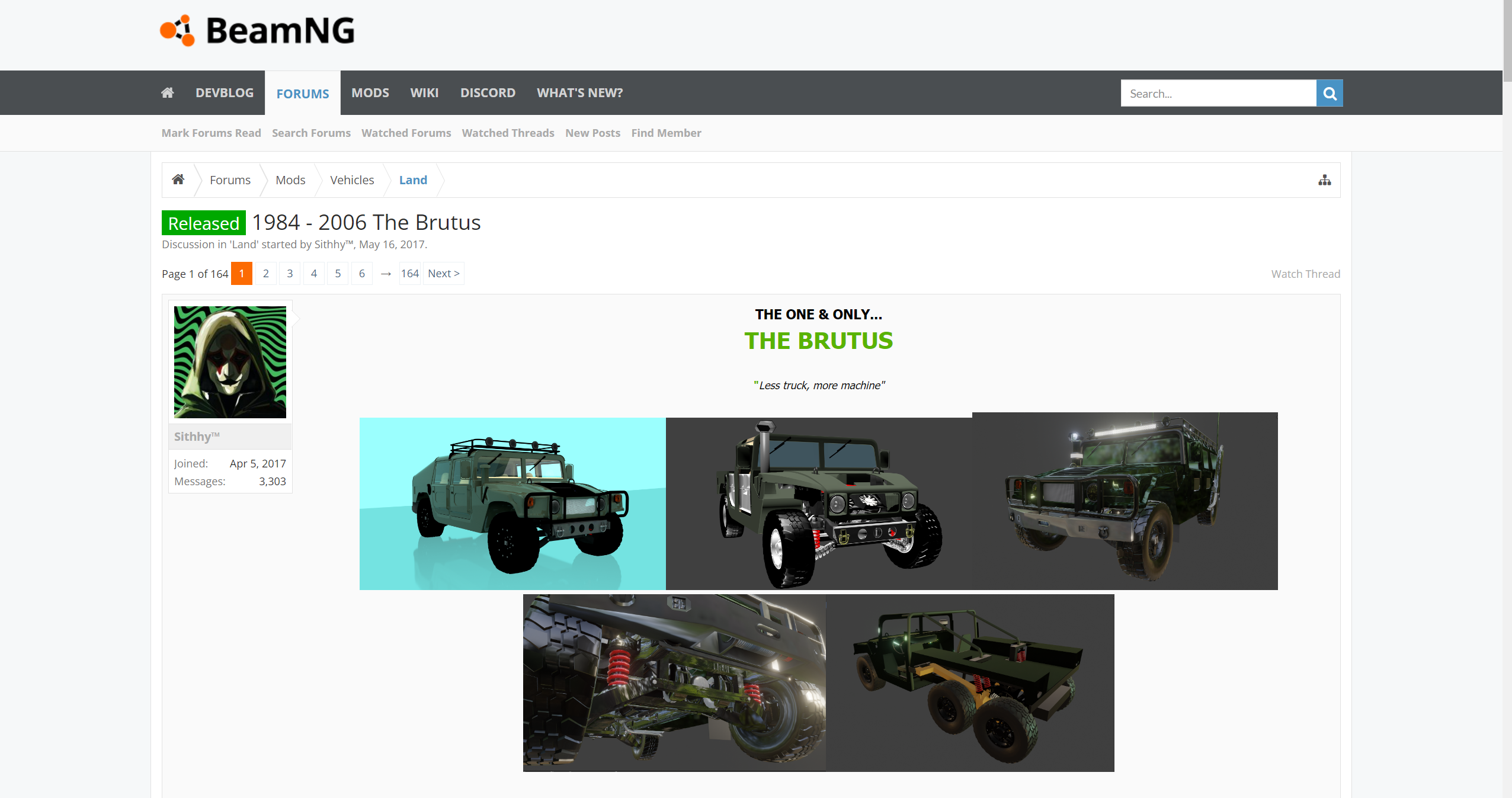The image size is (1512, 798).
Task: Go to page 3
Action: 290,273
